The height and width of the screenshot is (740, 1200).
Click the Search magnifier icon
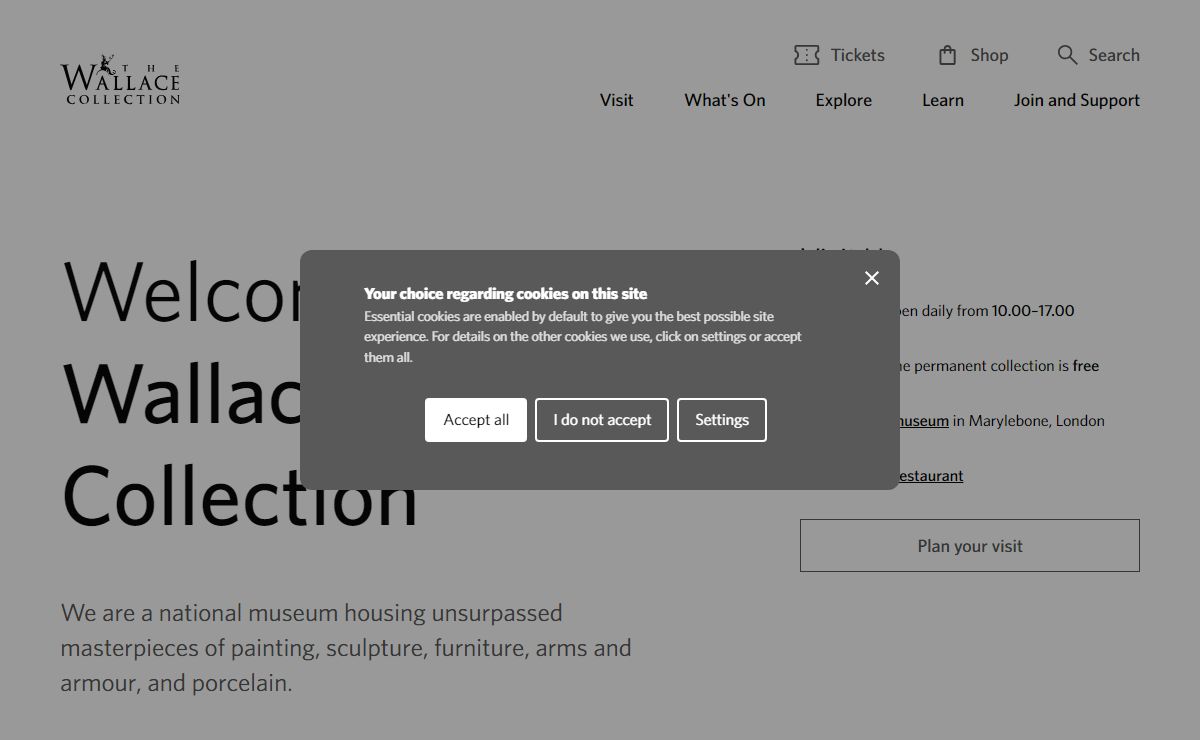(1067, 55)
